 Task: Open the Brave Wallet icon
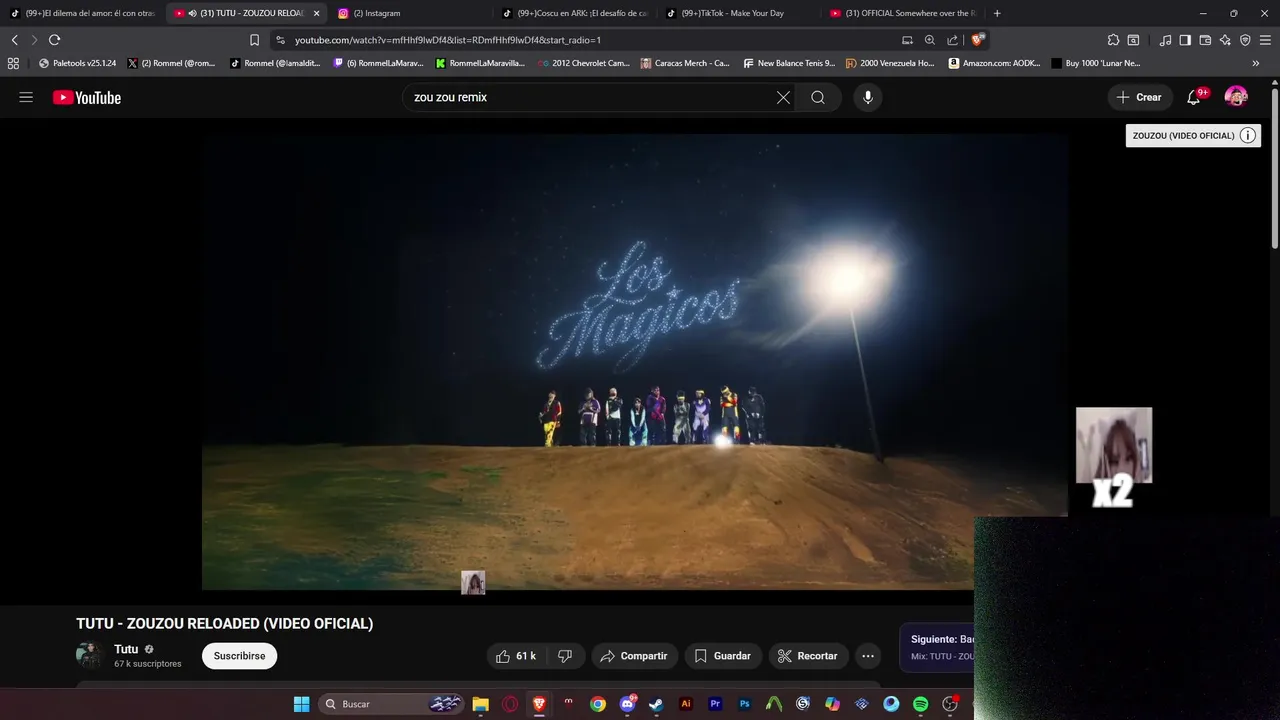[x=1205, y=40]
